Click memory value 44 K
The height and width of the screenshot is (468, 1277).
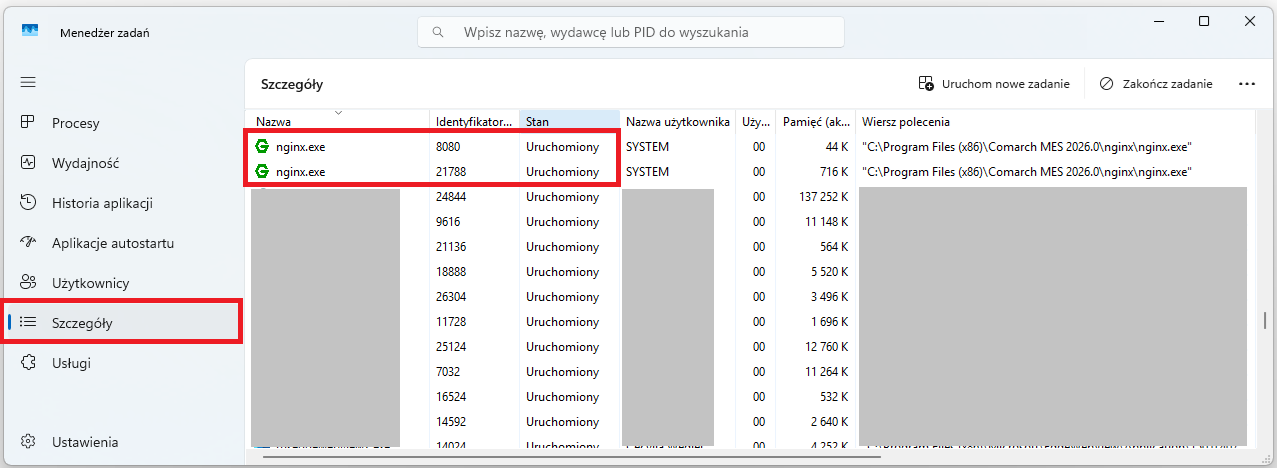pyautogui.click(x=836, y=147)
